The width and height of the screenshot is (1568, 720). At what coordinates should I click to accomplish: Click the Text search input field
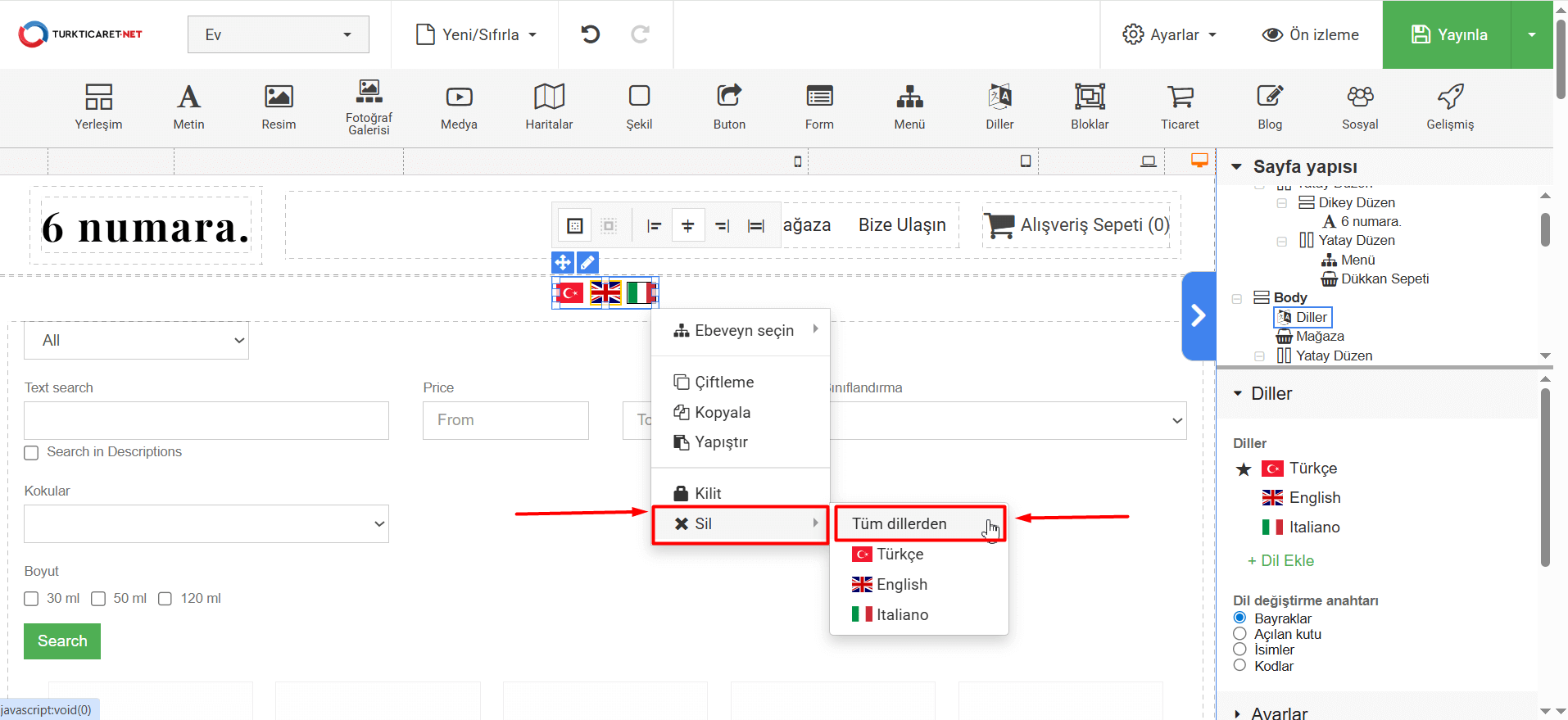(206, 420)
